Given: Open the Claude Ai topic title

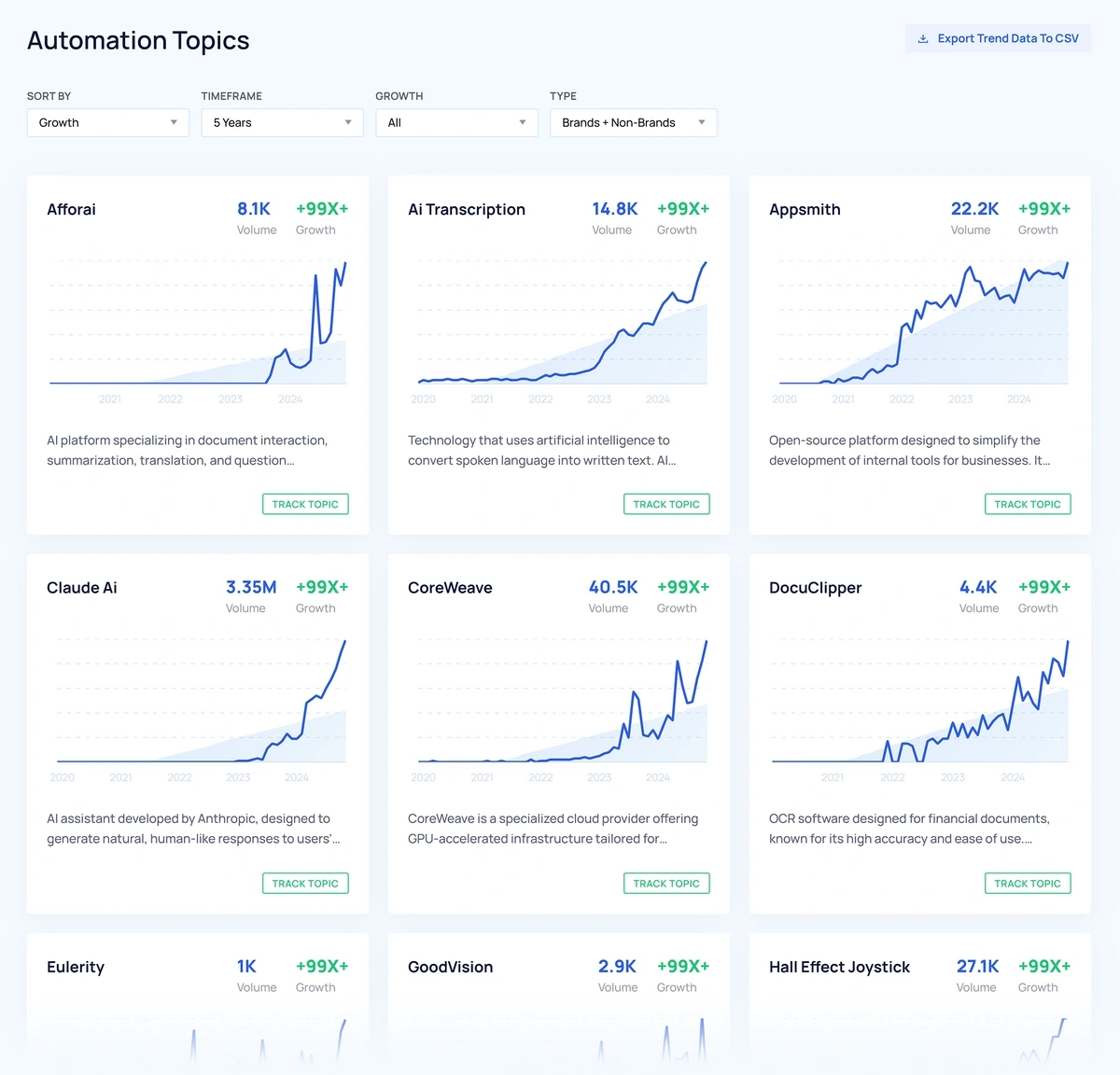Looking at the screenshot, I should tap(82, 588).
